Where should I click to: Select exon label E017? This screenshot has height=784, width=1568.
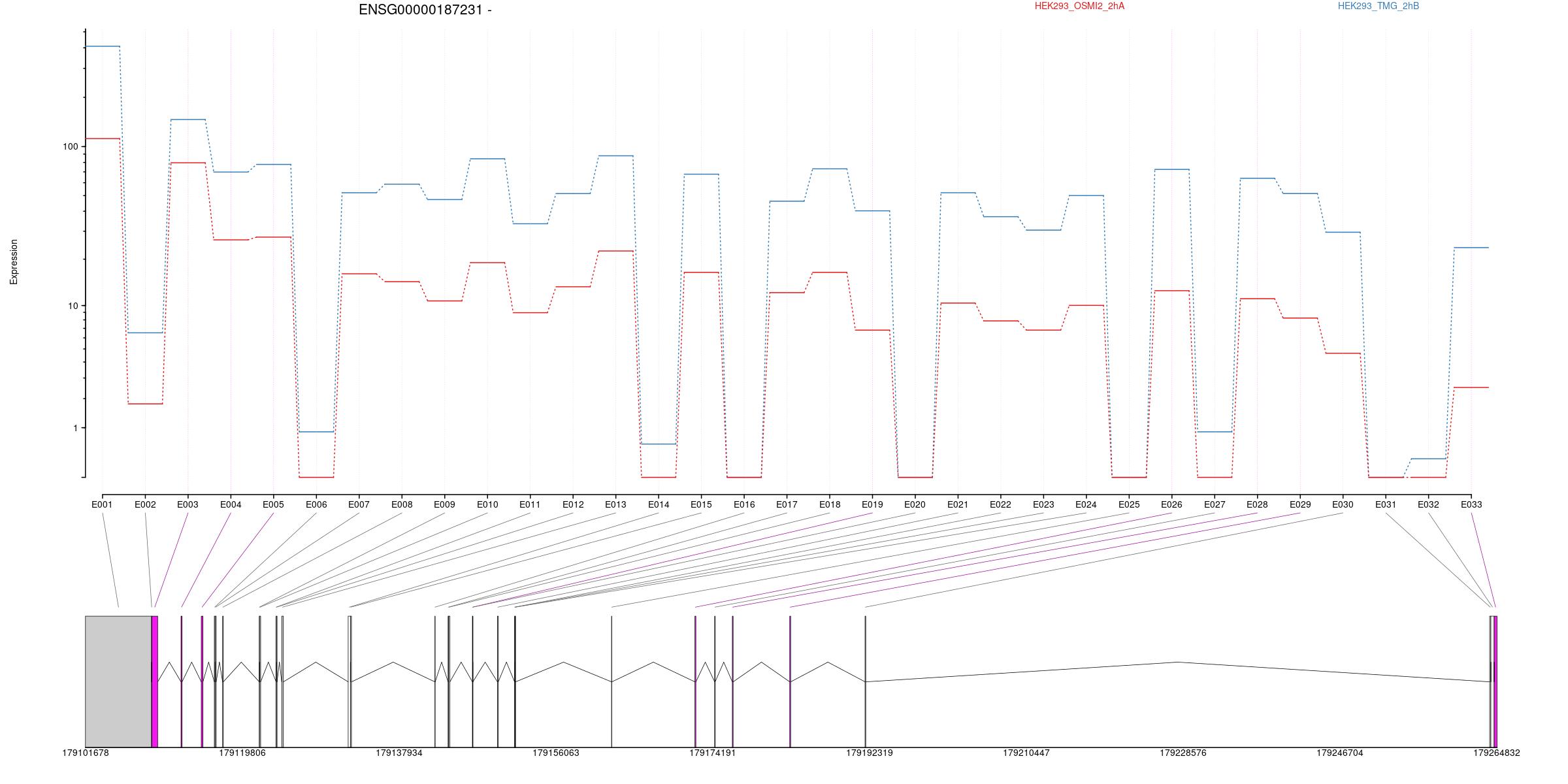787,504
